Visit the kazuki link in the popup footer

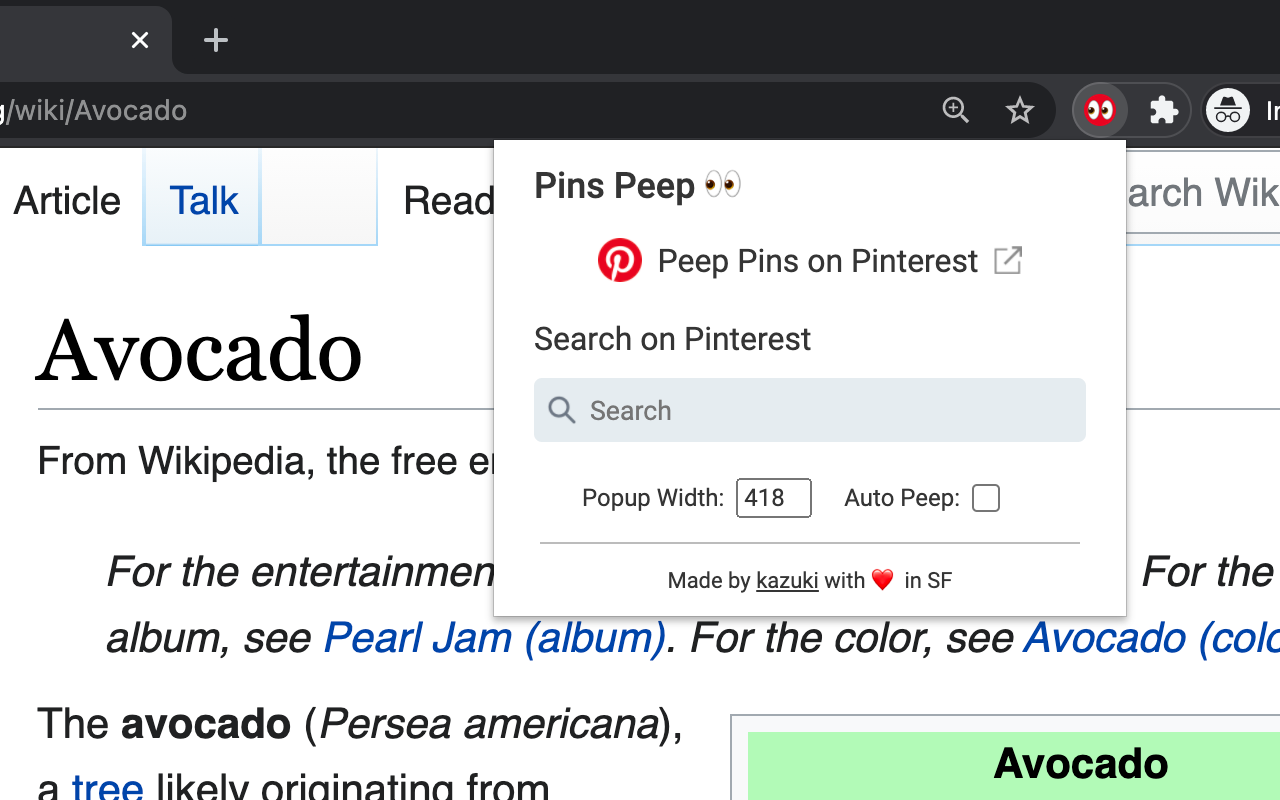tap(787, 580)
